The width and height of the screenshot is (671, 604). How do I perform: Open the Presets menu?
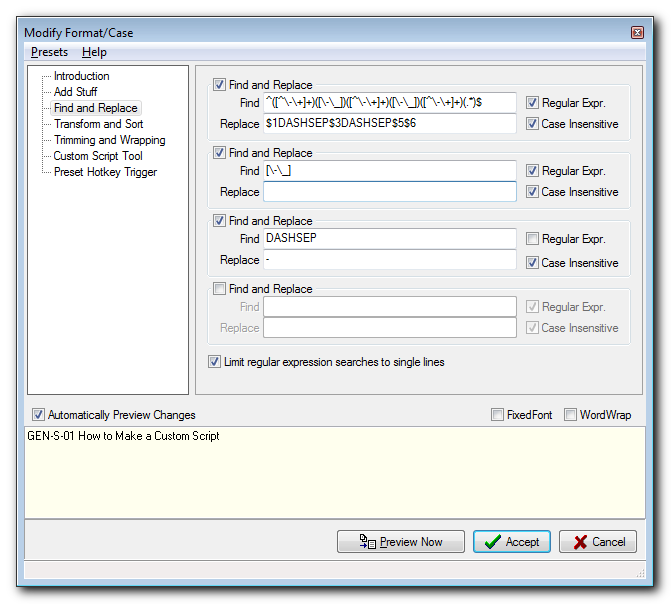click(x=49, y=52)
